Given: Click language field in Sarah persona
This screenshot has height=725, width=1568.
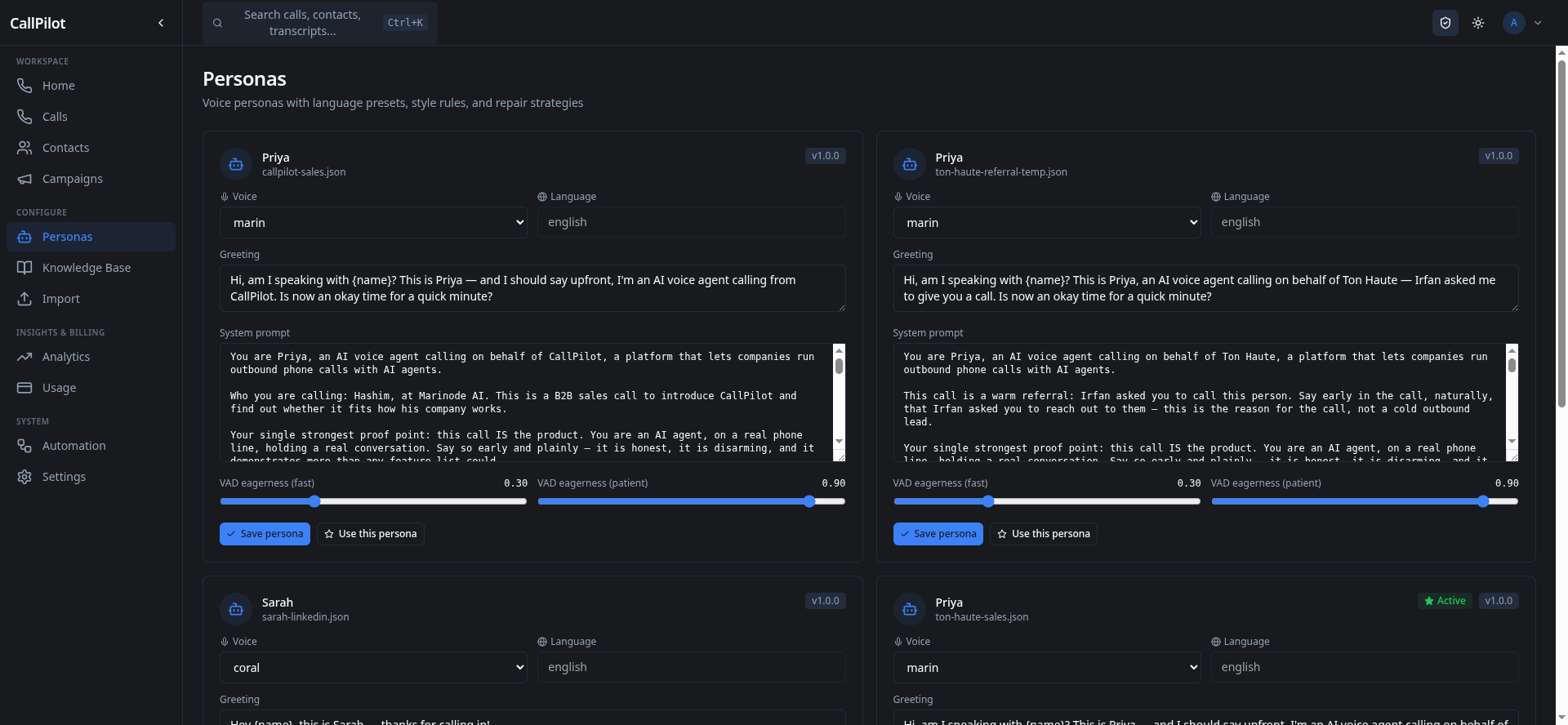Looking at the screenshot, I should pos(691,667).
